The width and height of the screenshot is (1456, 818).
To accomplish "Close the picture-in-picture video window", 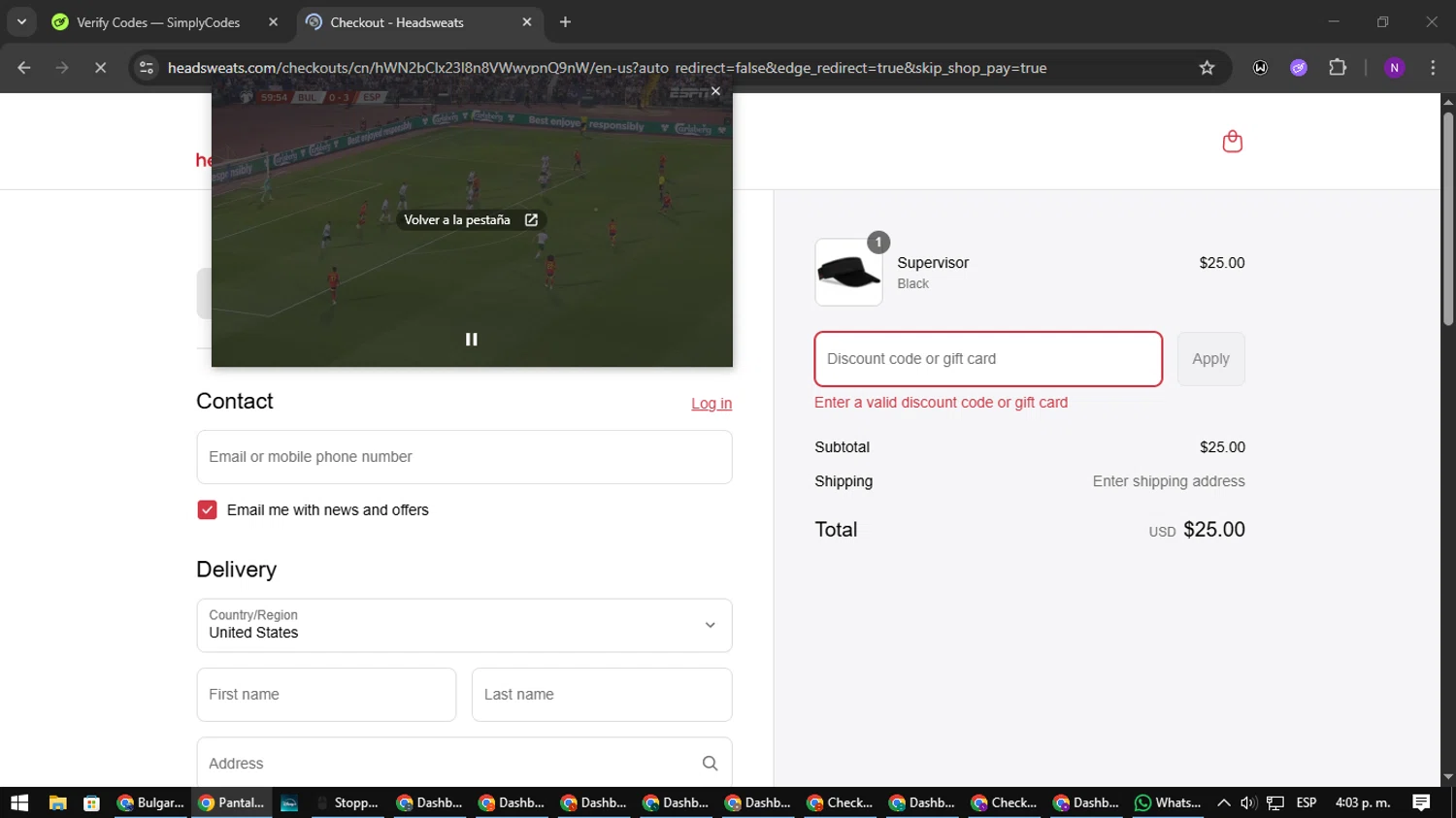I will tap(715, 91).
